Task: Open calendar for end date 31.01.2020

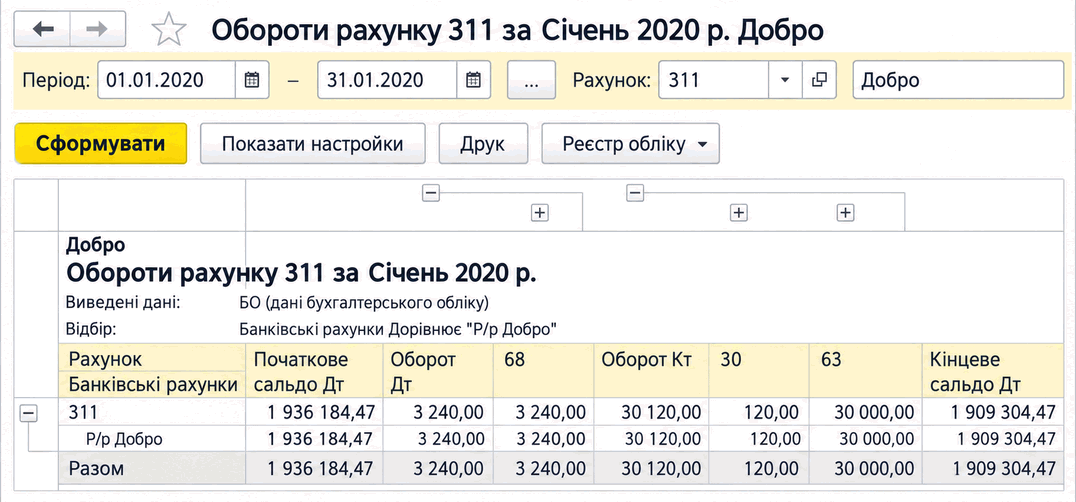Action: point(473,80)
